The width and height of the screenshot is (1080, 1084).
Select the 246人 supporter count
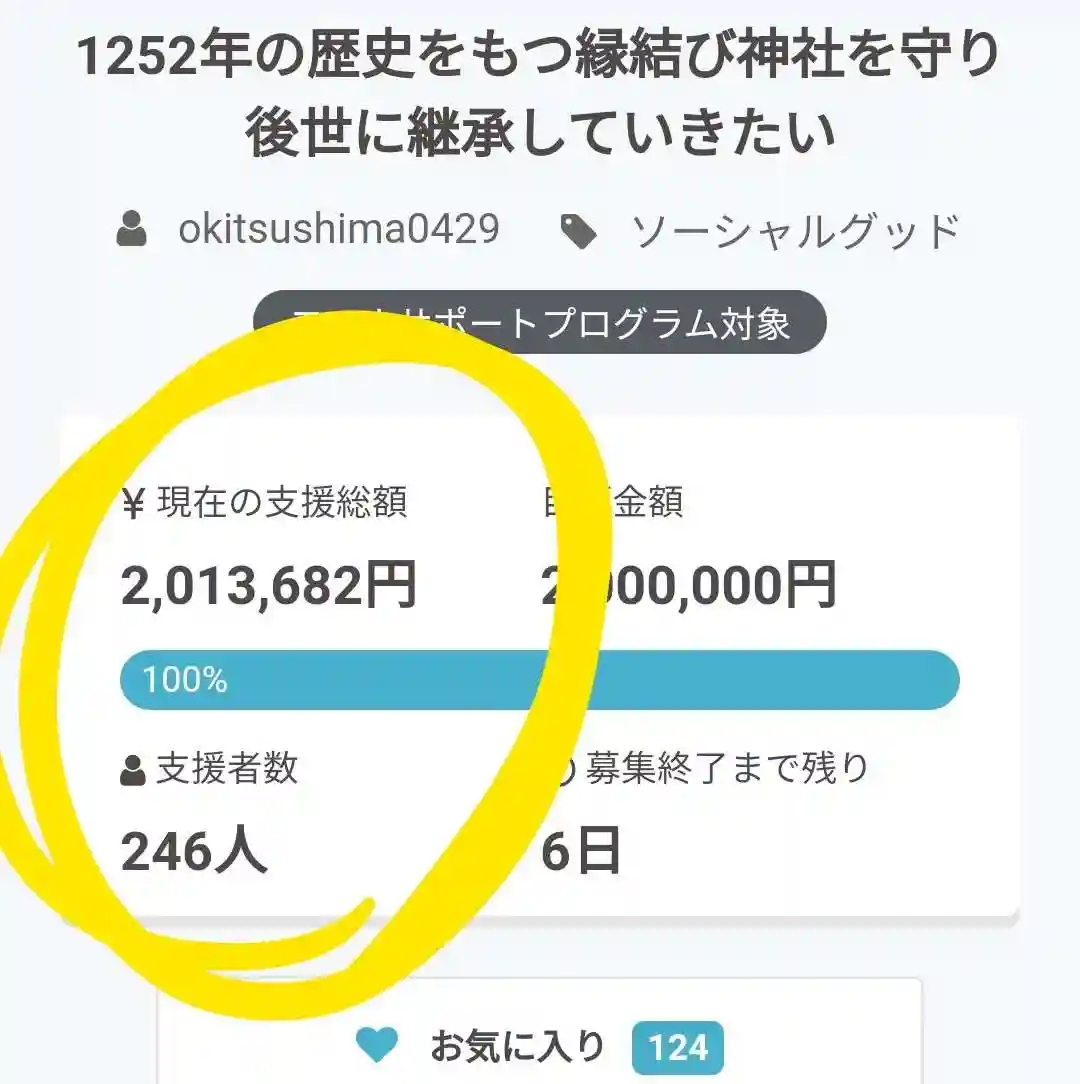click(x=194, y=853)
